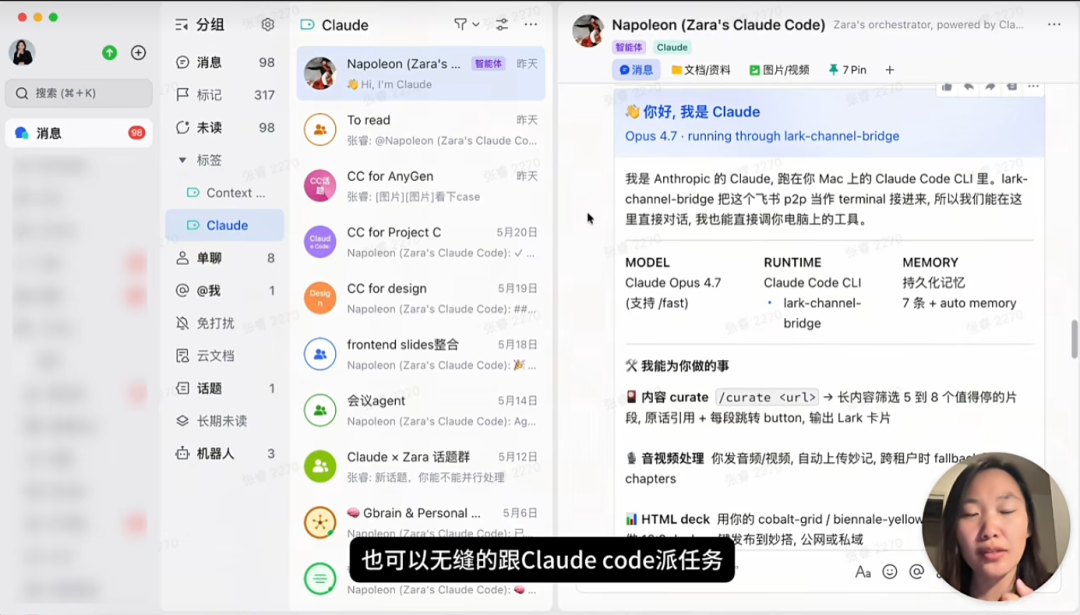Open the CC for design chat

point(421,298)
